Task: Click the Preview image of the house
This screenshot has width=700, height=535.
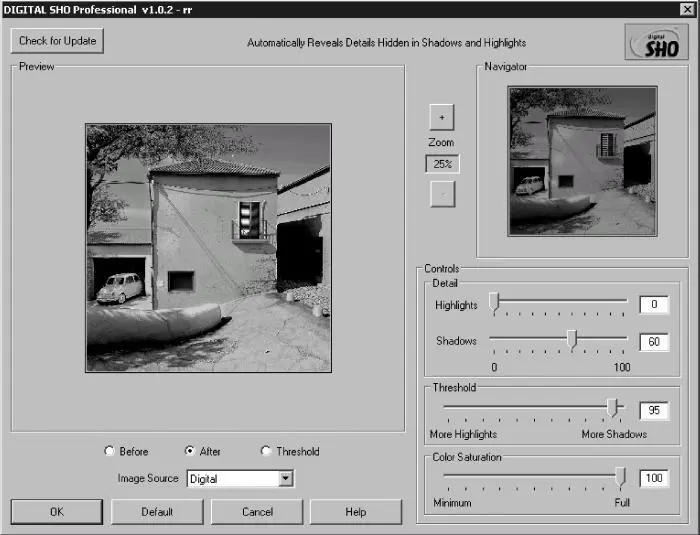Action: [x=208, y=248]
